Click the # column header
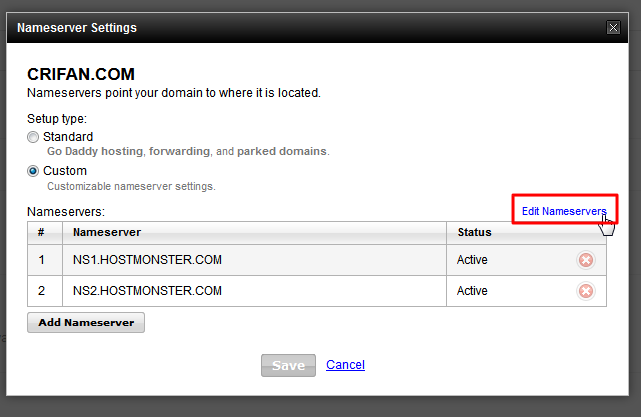 42,232
